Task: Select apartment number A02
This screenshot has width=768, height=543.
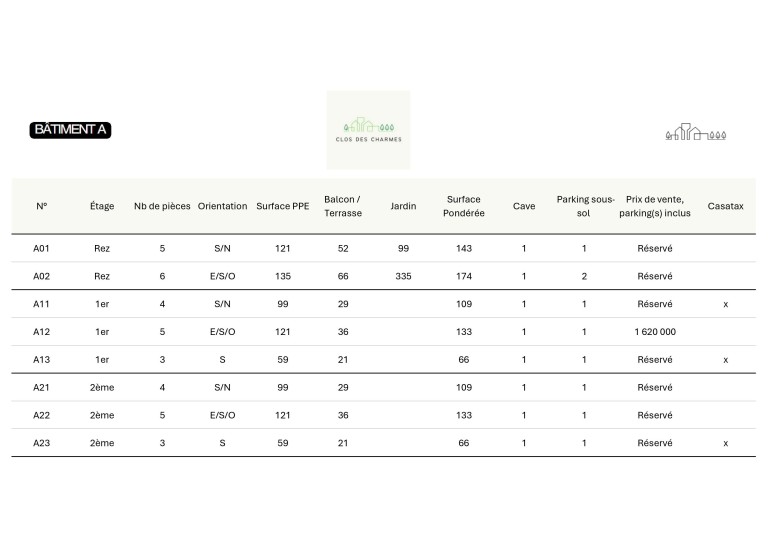Action: [x=41, y=276]
